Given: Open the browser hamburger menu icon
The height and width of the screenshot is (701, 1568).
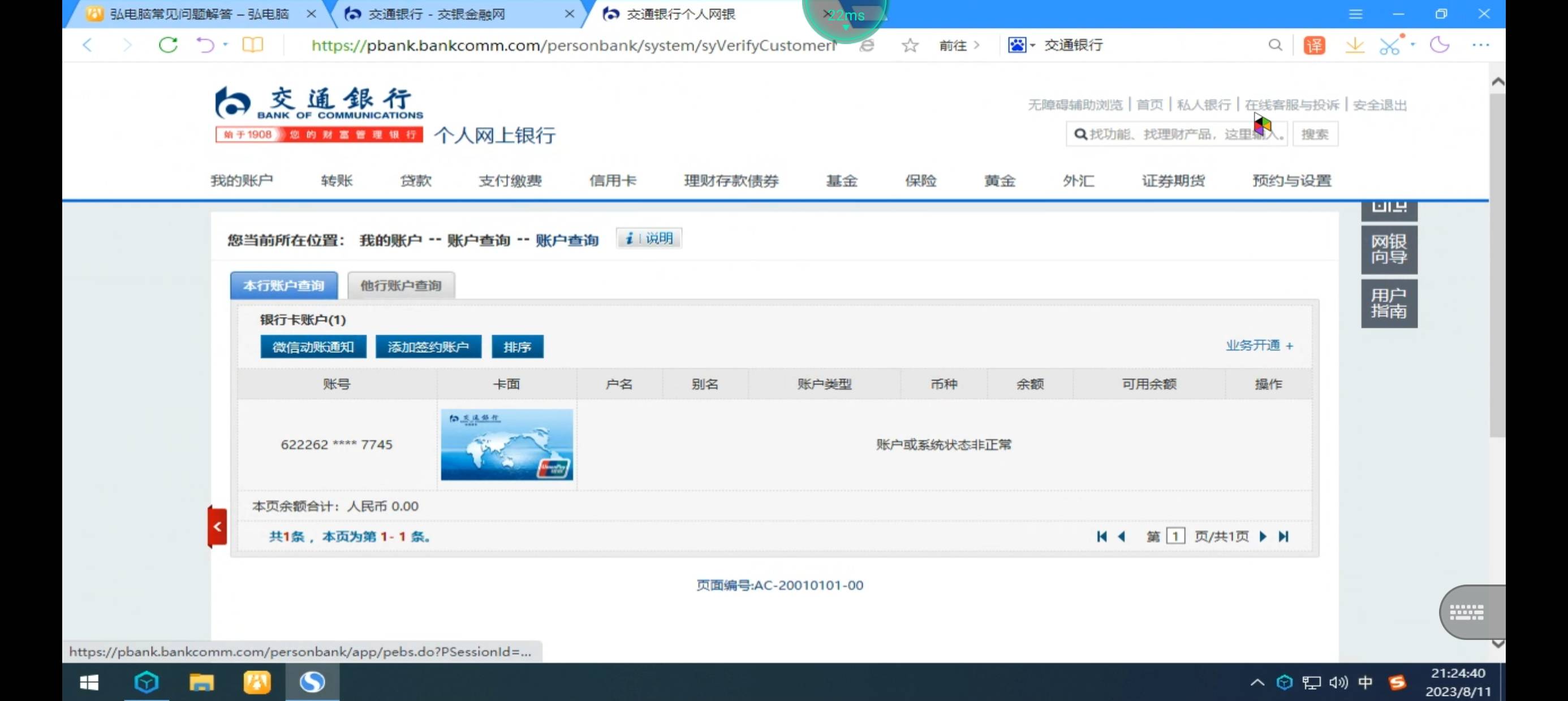Looking at the screenshot, I should coord(1355,14).
